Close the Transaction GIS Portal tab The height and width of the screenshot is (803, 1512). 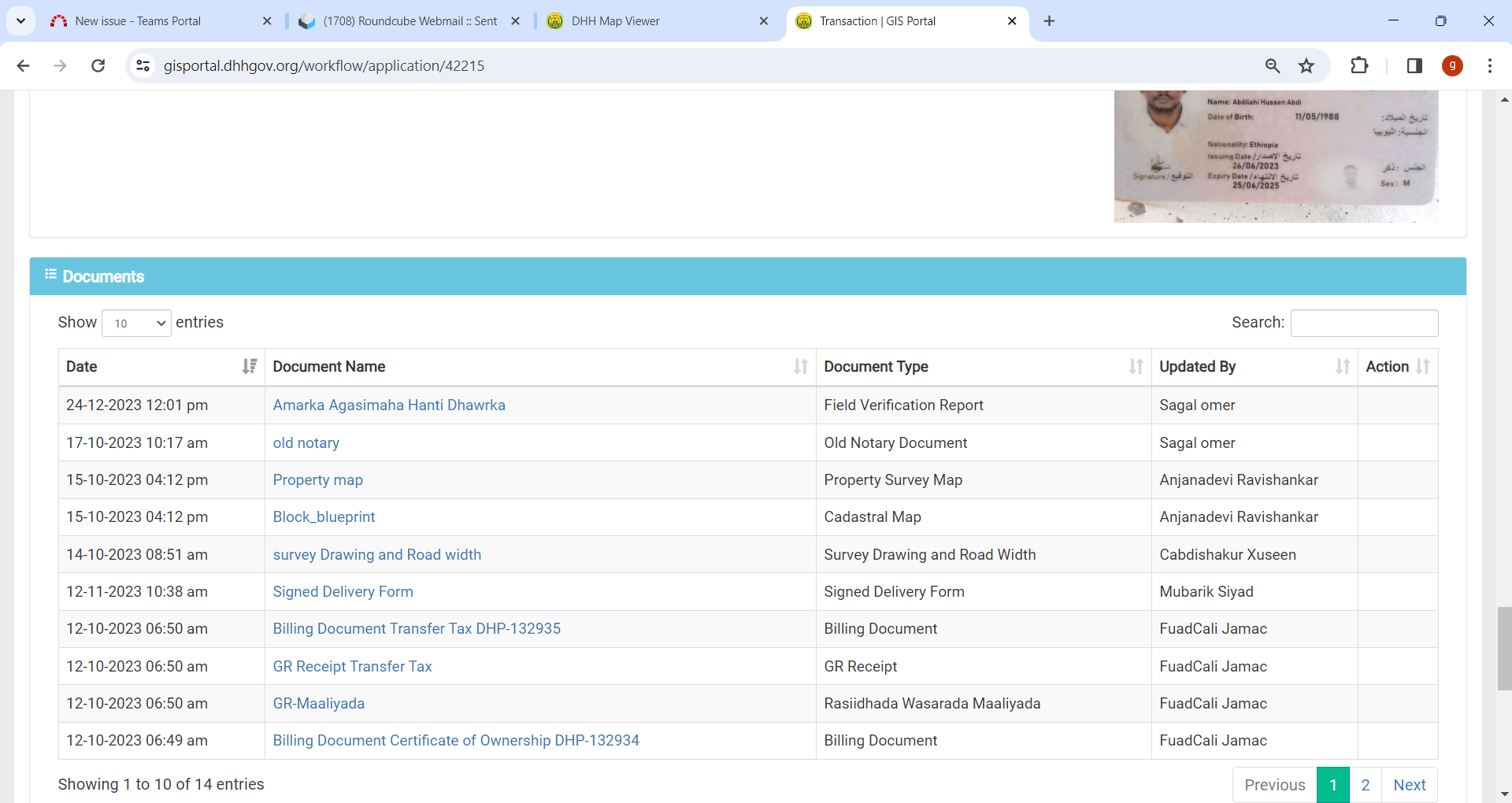(x=1012, y=21)
